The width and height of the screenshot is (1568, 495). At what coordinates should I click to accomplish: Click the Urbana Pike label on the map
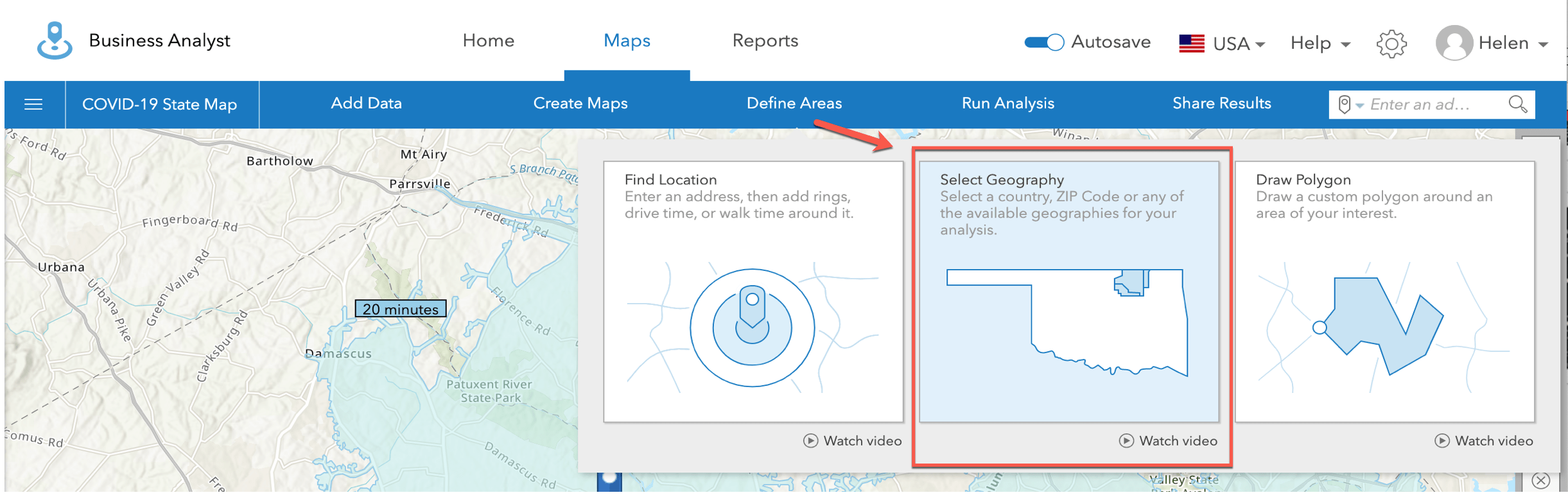coord(109,309)
